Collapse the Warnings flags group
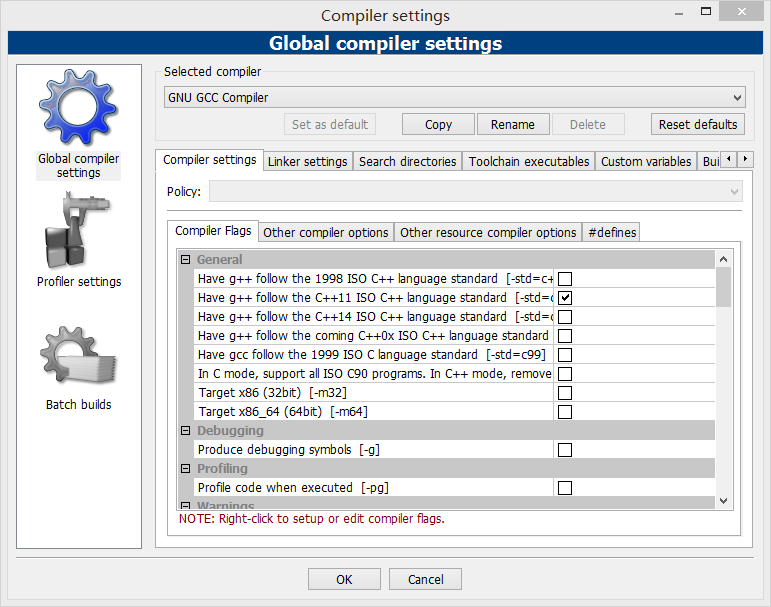The height and width of the screenshot is (607, 771). 185,505
